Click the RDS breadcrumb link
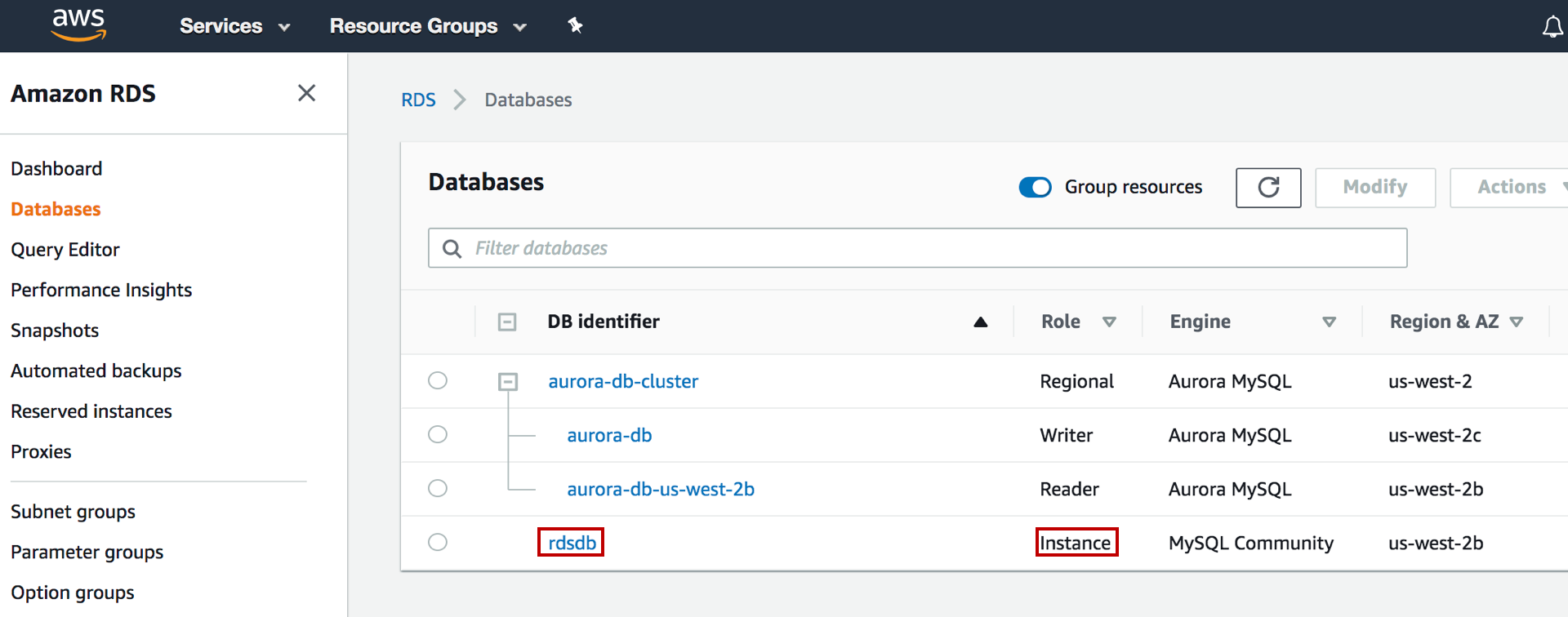This screenshot has height=617, width=1568. 418,100
